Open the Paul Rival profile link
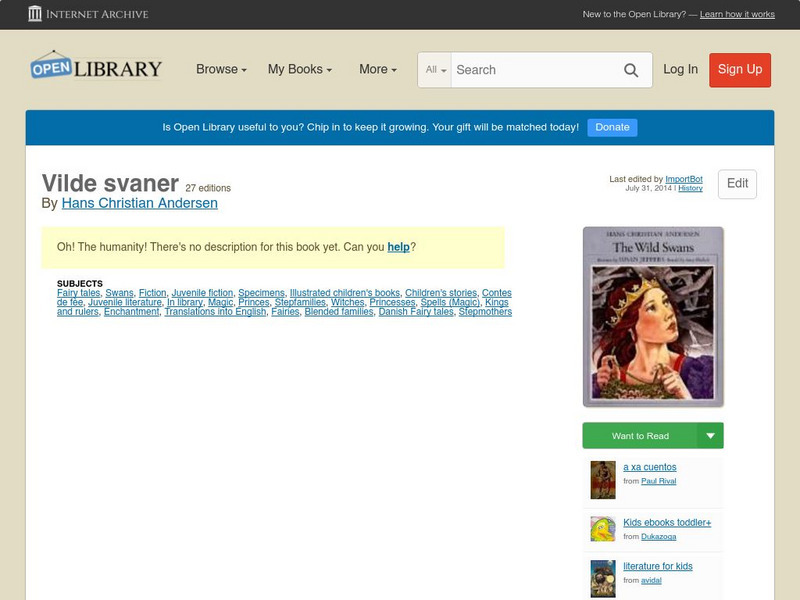This screenshot has width=800, height=600. tap(659, 481)
